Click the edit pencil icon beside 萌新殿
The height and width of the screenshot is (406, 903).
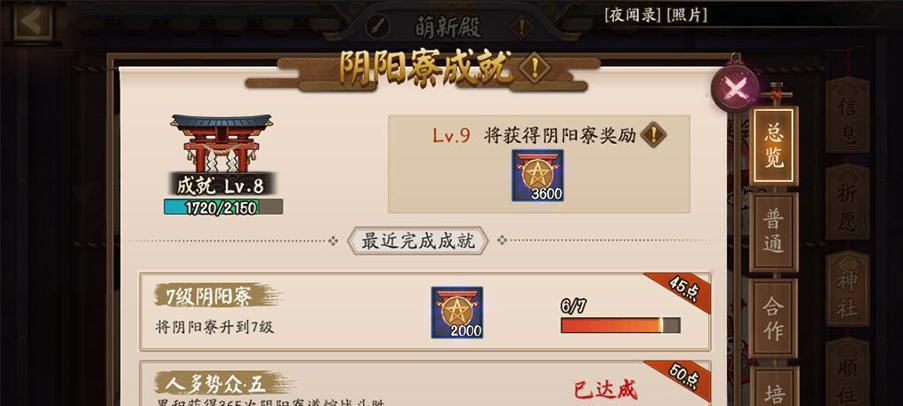pos(378,26)
